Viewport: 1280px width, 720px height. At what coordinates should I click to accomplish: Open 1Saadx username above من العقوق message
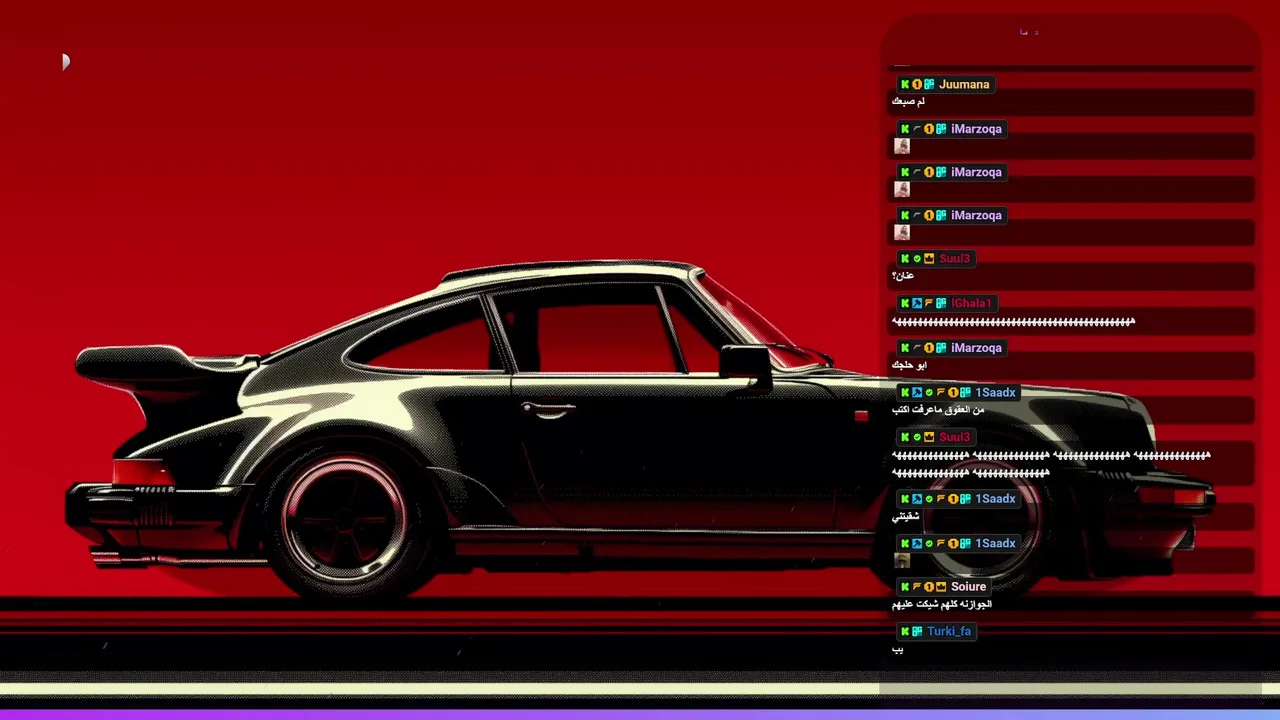pos(995,393)
